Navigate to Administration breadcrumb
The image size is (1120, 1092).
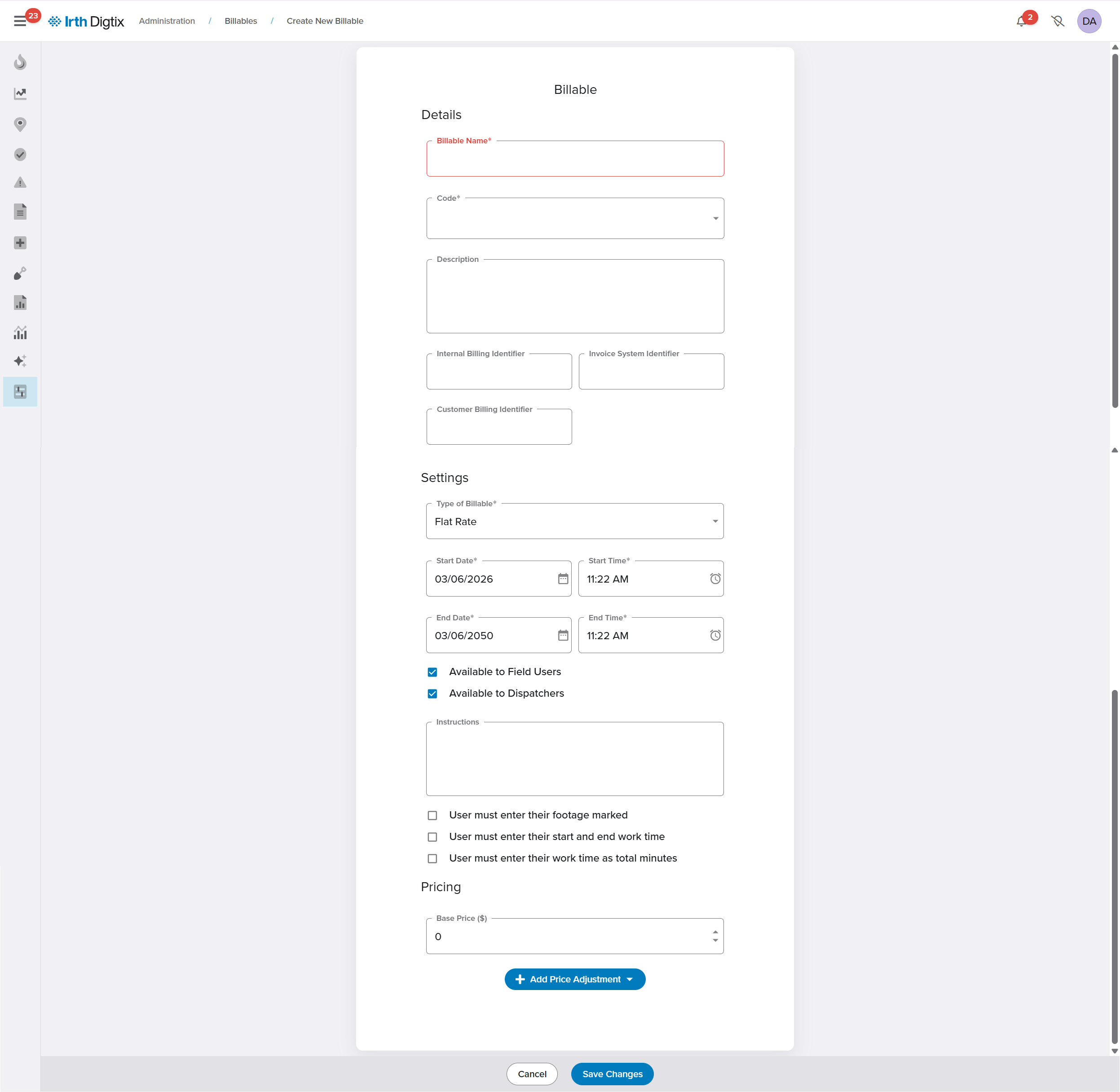(x=167, y=21)
